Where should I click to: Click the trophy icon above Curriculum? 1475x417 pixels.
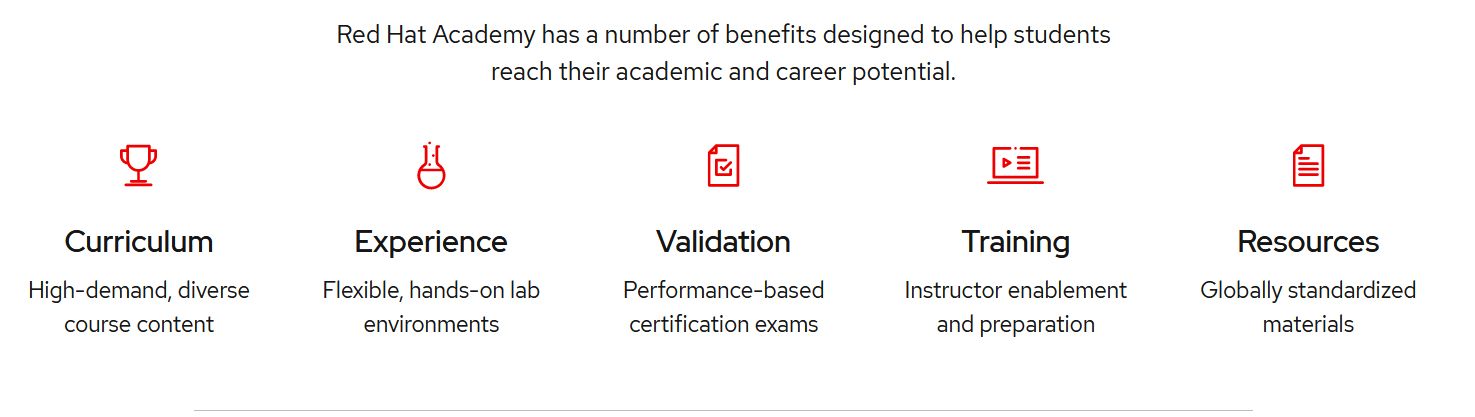[x=138, y=165]
